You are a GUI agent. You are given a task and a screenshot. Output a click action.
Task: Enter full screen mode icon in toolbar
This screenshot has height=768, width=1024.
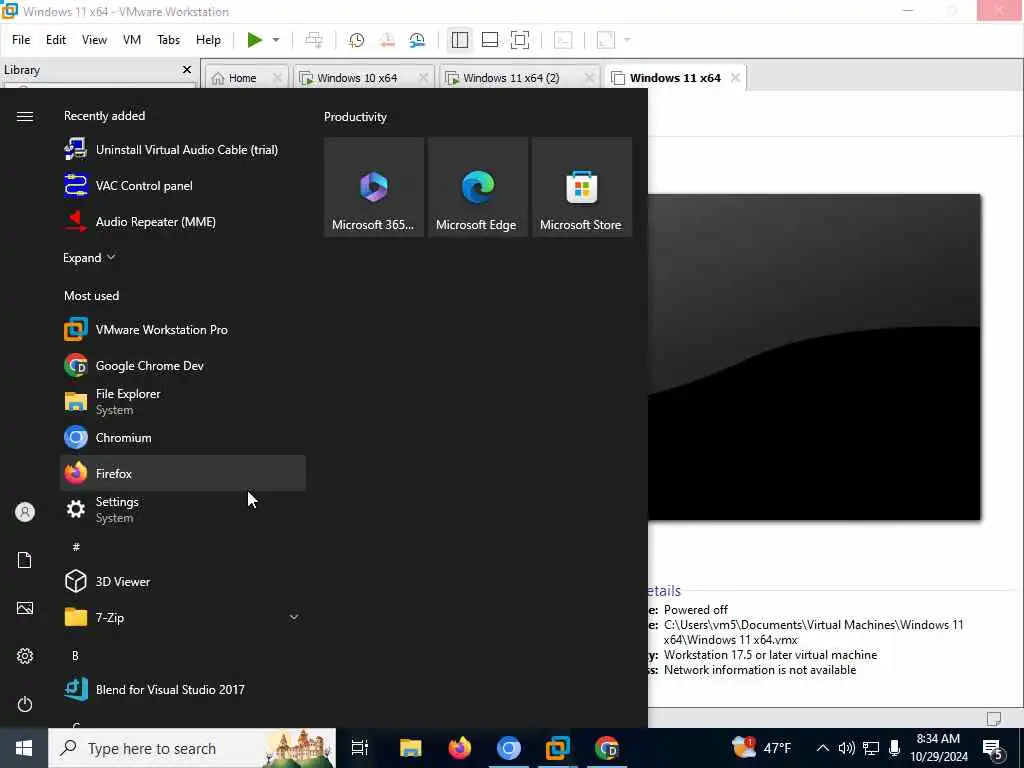click(x=520, y=40)
